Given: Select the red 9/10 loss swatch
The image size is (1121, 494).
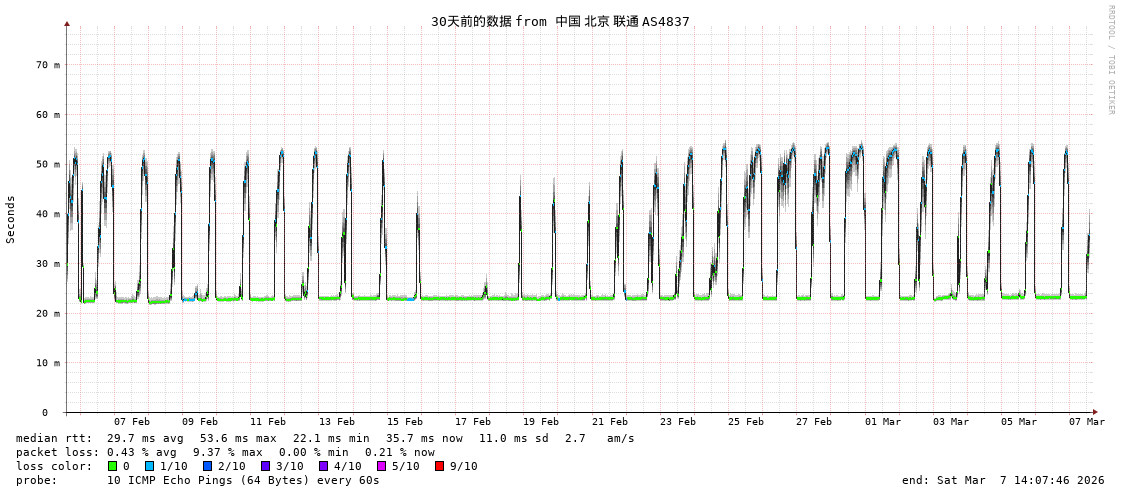Looking at the screenshot, I should tap(440, 466).
